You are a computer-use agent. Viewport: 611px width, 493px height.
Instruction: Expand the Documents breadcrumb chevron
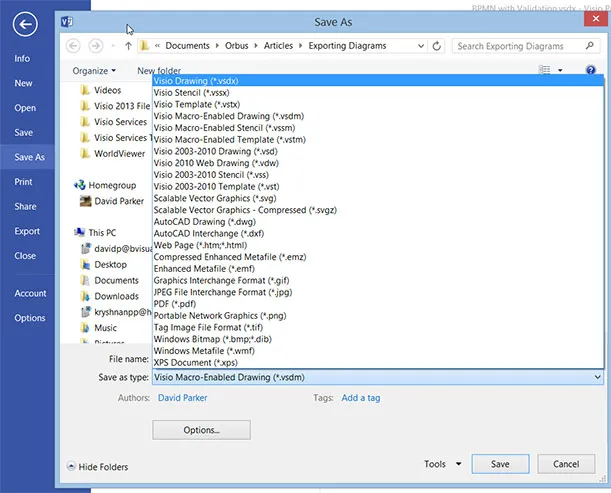(x=217, y=46)
